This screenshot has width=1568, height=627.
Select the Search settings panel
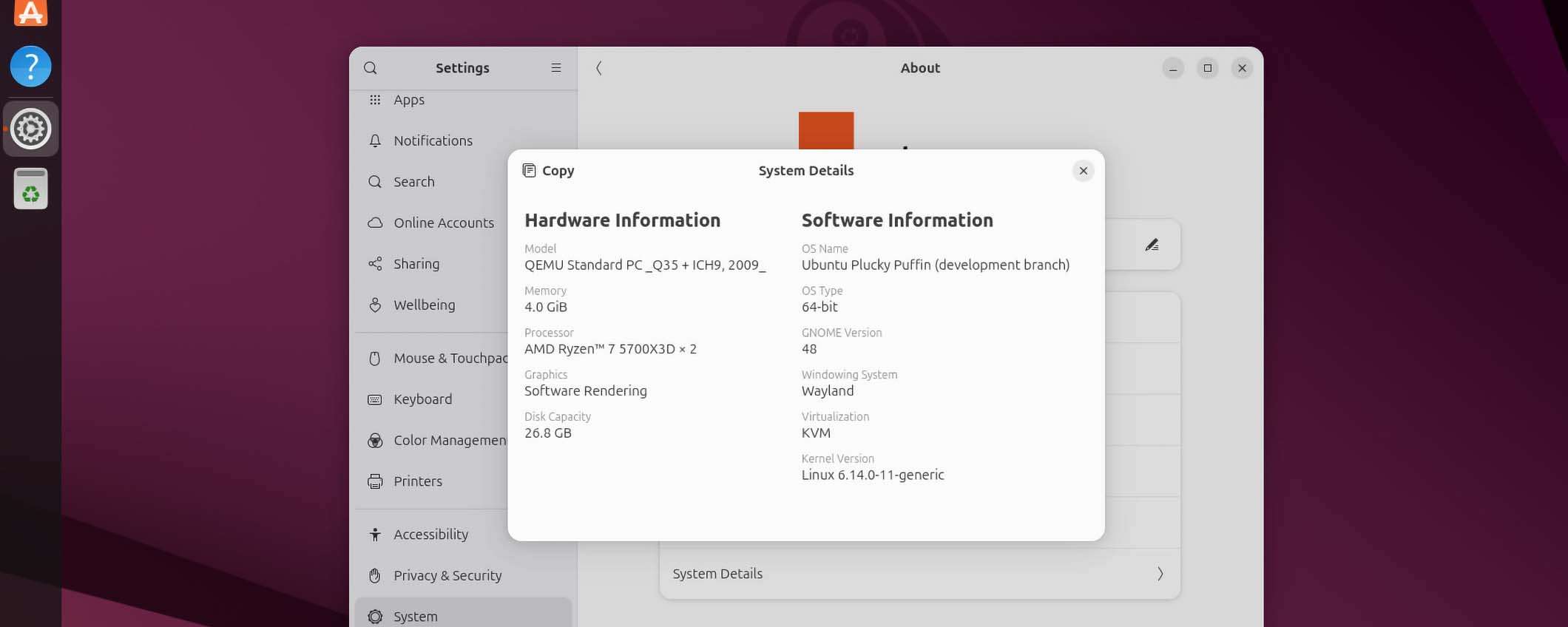click(463, 182)
